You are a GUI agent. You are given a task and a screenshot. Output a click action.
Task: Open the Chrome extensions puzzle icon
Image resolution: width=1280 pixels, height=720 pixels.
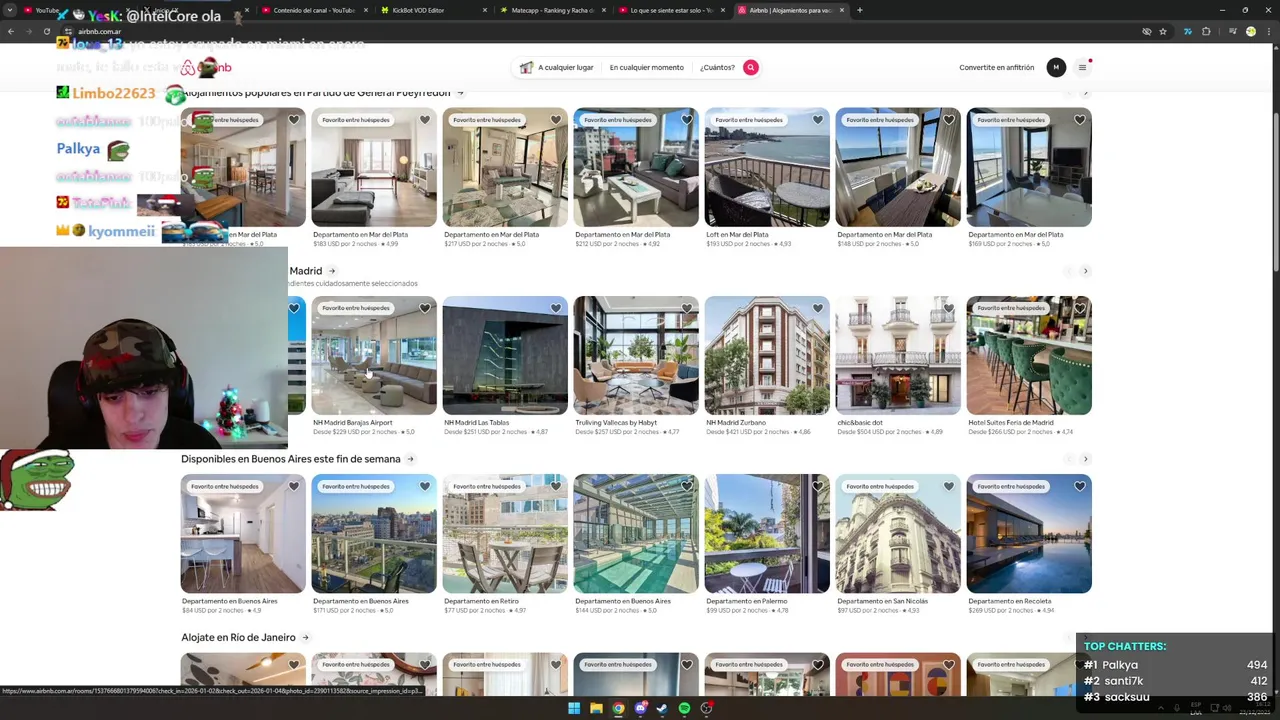pos(1206,31)
